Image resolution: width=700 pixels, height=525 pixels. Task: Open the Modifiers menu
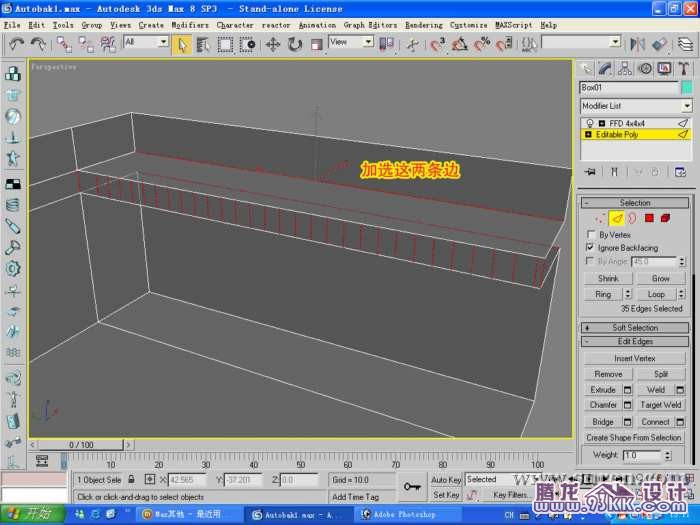pos(190,25)
